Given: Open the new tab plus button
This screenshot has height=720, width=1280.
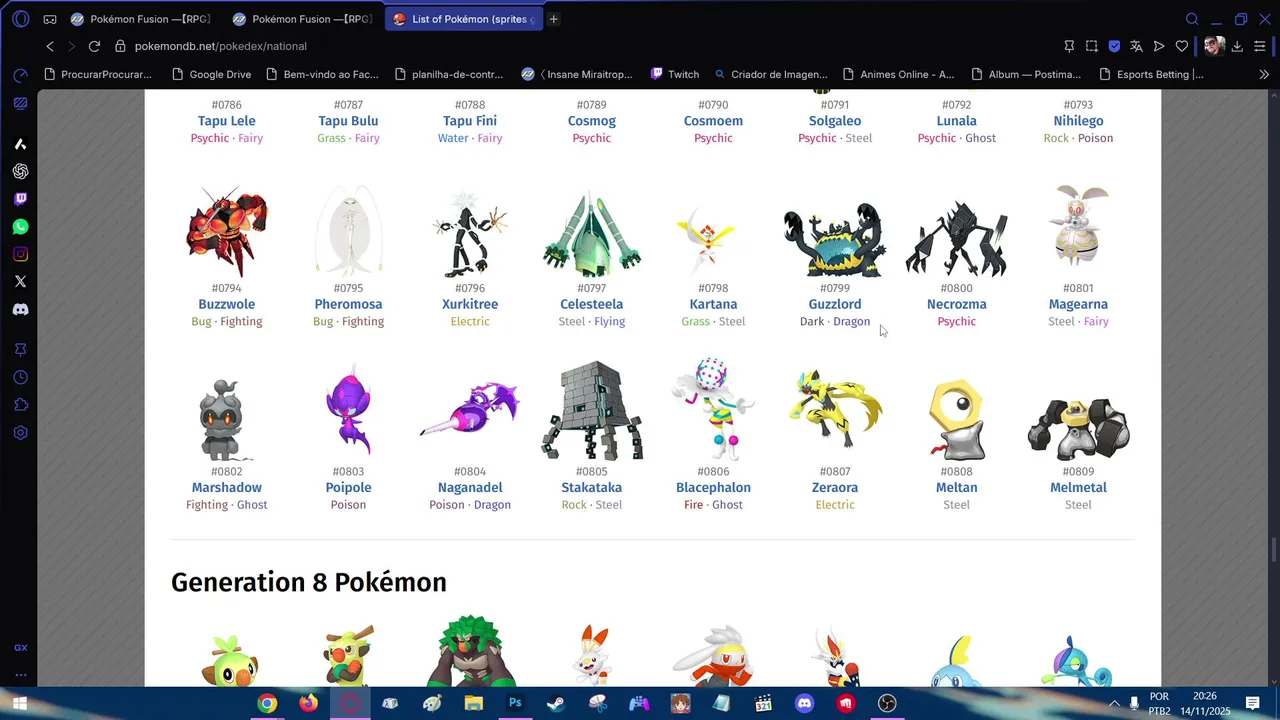Looking at the screenshot, I should tap(554, 19).
